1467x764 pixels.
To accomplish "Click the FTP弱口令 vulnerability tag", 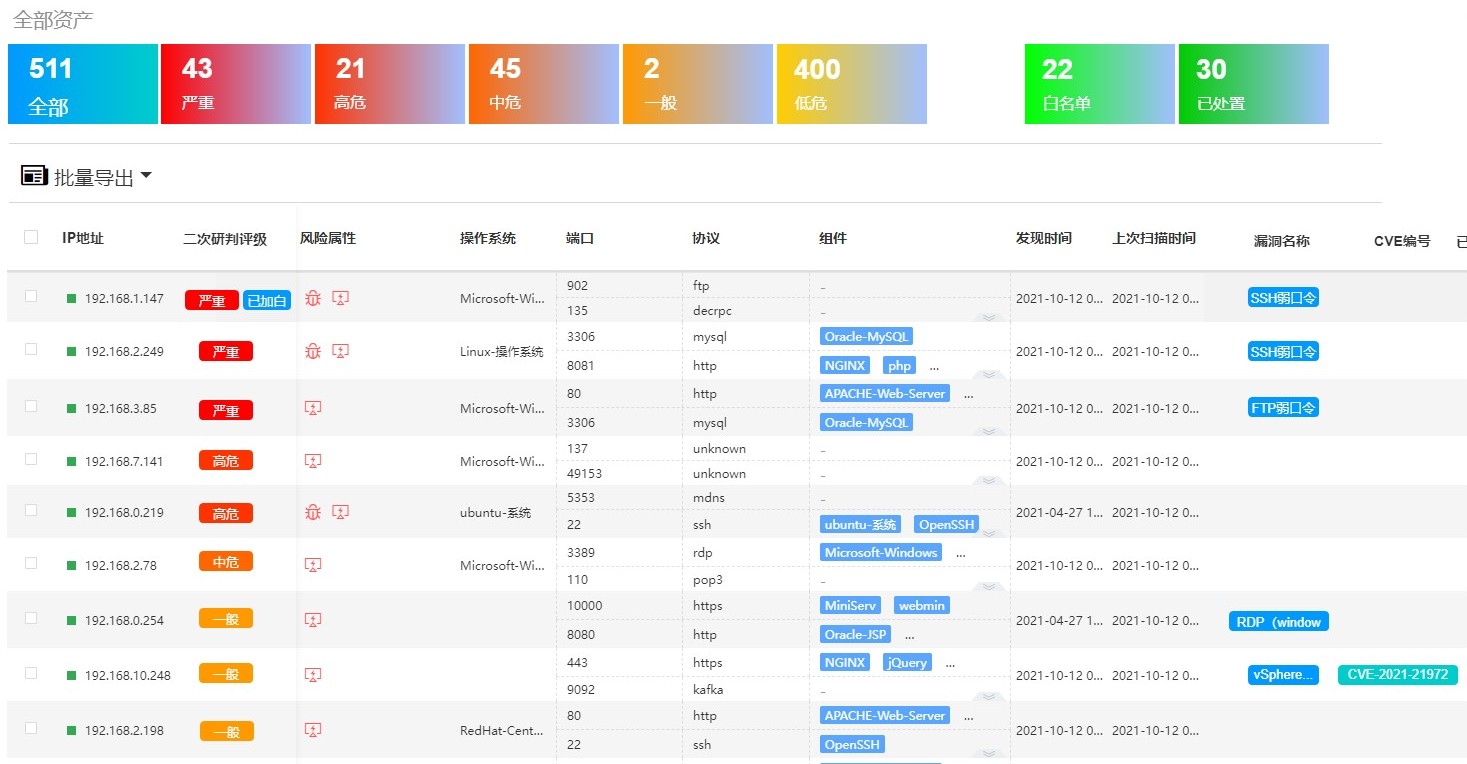I will pos(1283,407).
